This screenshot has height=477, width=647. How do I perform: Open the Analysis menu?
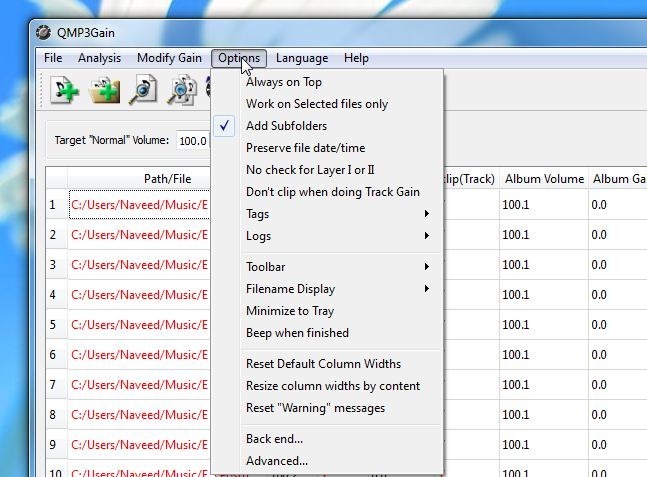(99, 58)
